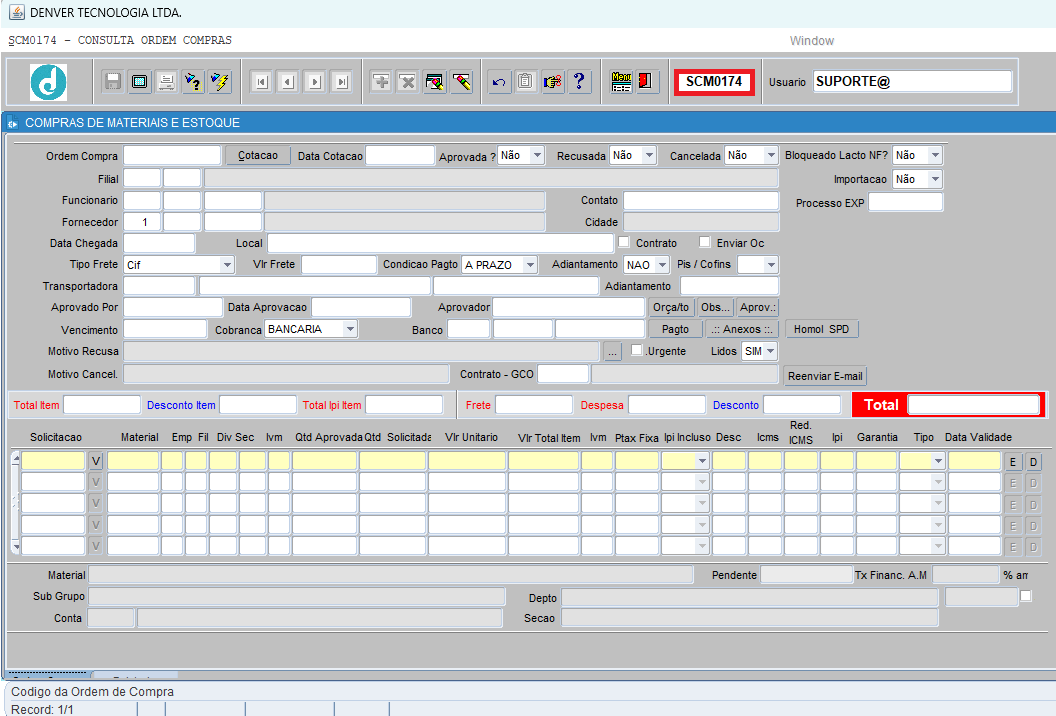Open the Cancelada dropdown

pyautogui.click(x=770, y=156)
